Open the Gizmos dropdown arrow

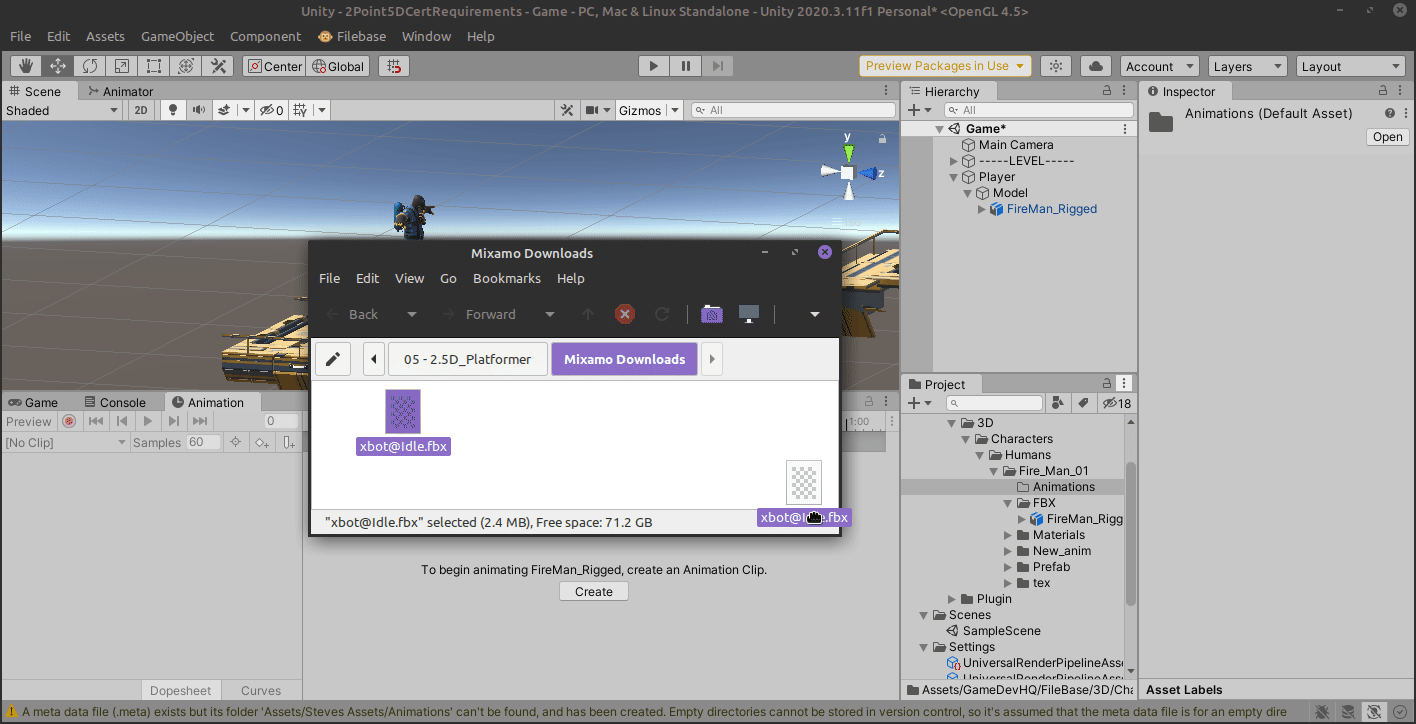click(x=675, y=110)
